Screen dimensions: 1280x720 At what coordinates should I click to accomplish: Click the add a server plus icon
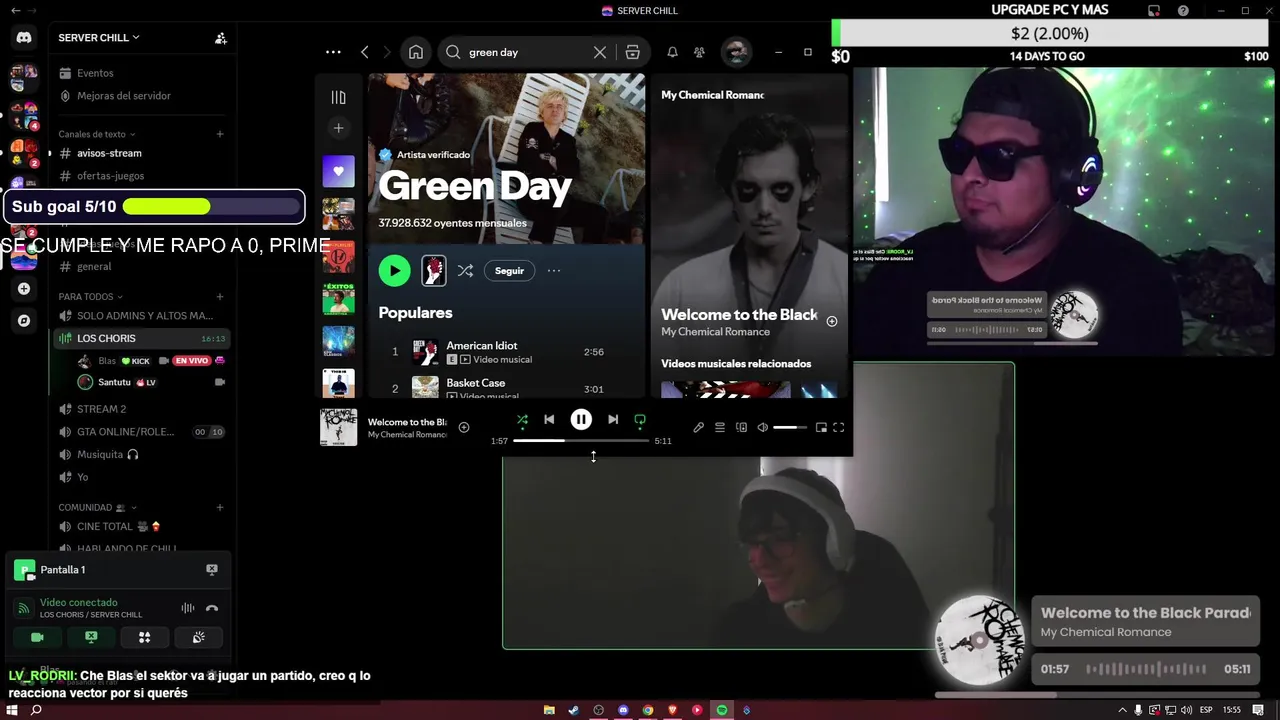click(24, 289)
